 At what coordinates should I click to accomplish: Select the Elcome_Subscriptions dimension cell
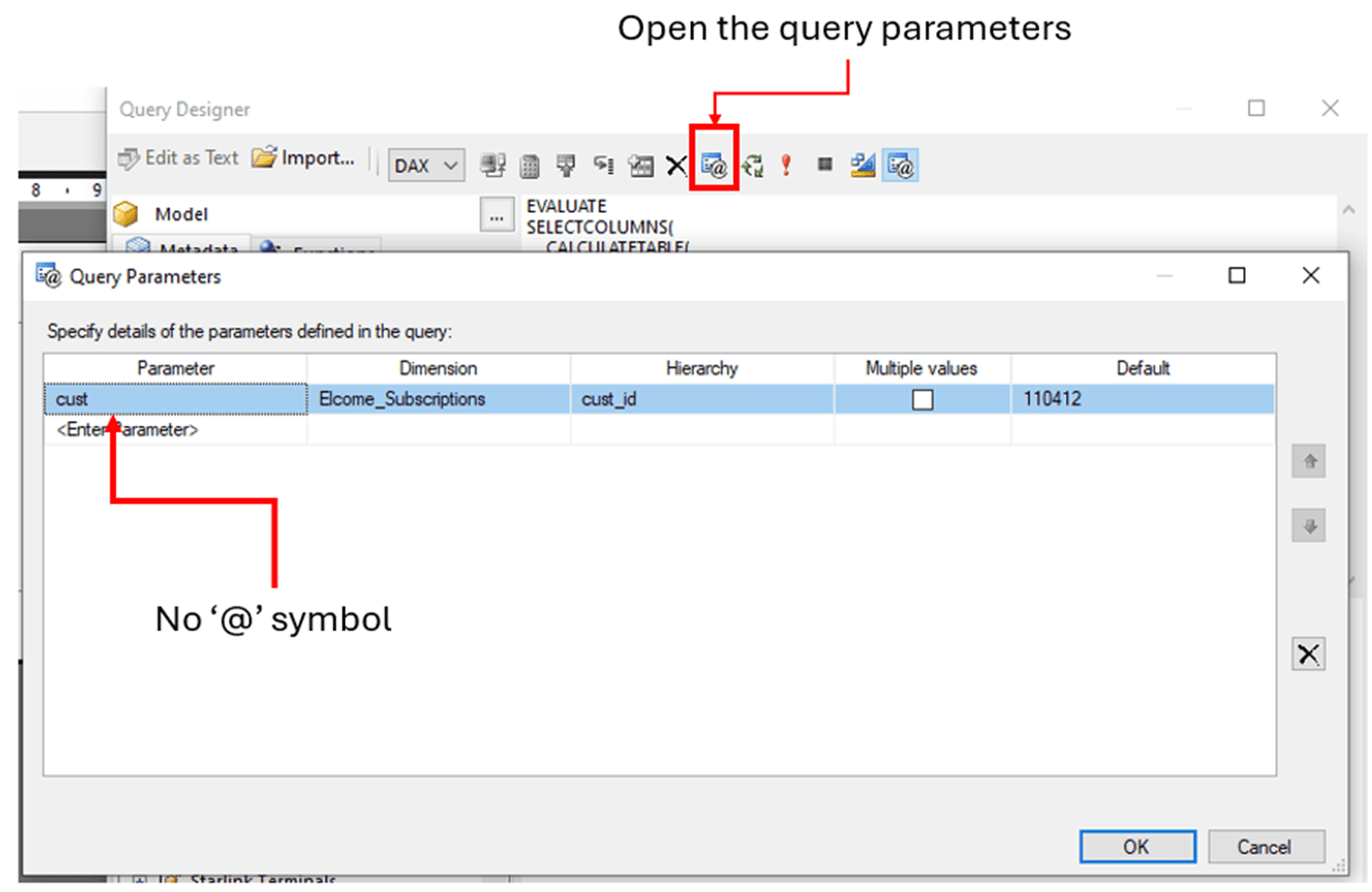(439, 399)
